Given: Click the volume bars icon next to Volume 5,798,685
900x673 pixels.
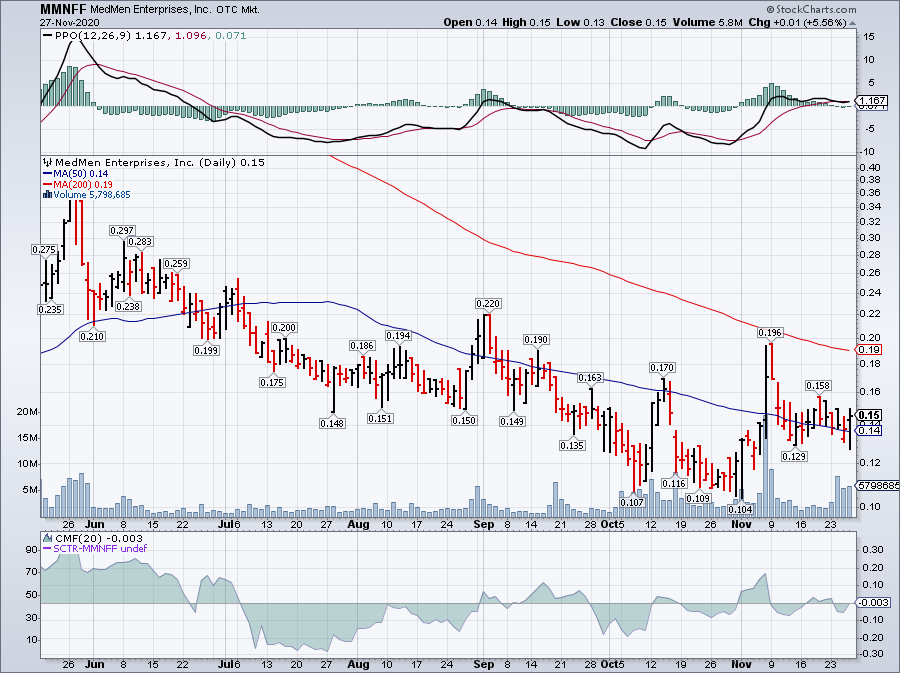Looking at the screenshot, I should point(48,195).
